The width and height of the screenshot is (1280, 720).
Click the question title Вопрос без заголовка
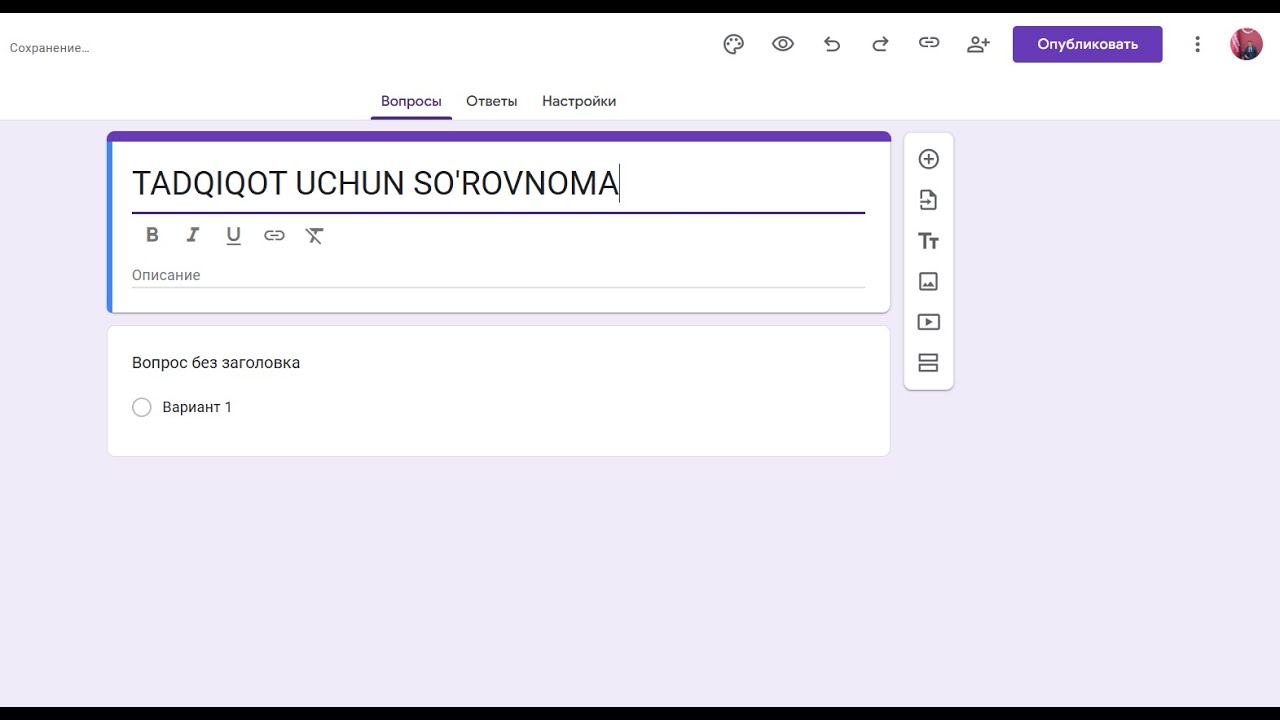pos(216,363)
